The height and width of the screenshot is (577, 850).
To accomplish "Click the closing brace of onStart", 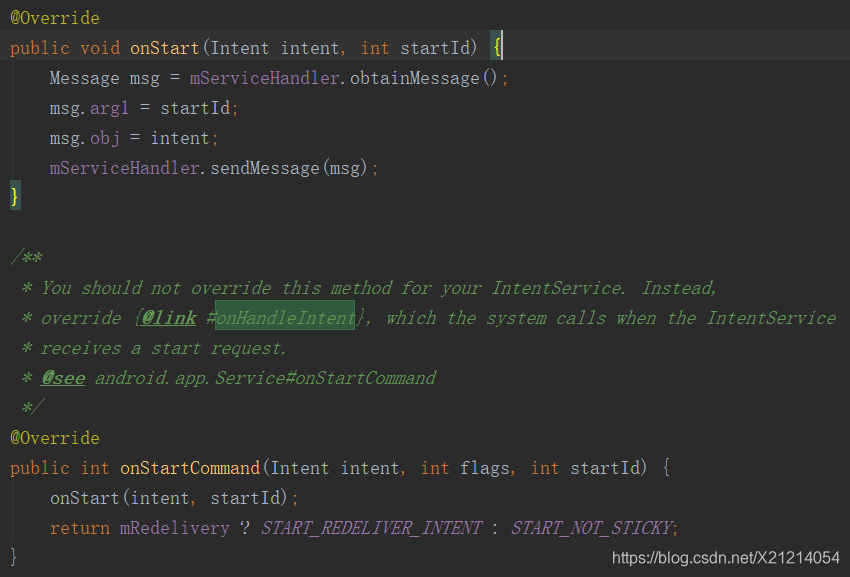I will 13,196.
